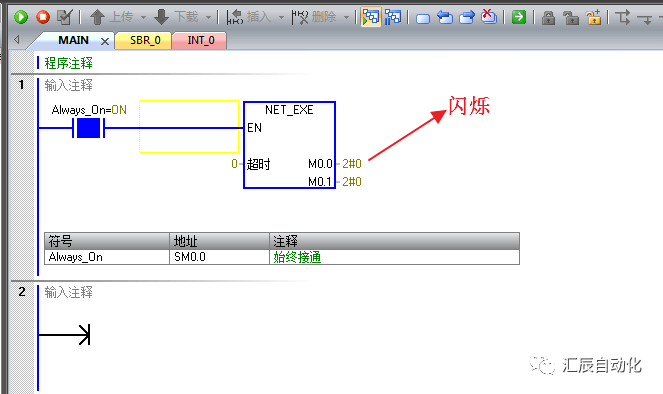Screen dimensions: 663x394
Task: Click the toggle bookmark icon
Action: click(x=423, y=18)
